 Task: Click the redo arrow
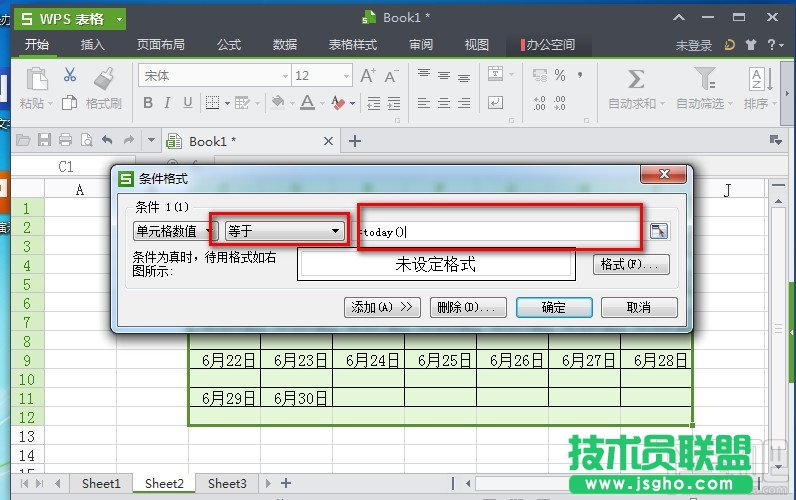coord(128,140)
